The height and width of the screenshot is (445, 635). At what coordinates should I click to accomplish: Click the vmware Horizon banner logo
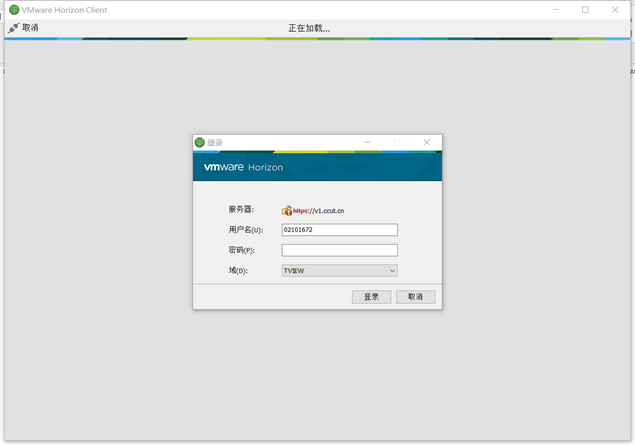(243, 167)
